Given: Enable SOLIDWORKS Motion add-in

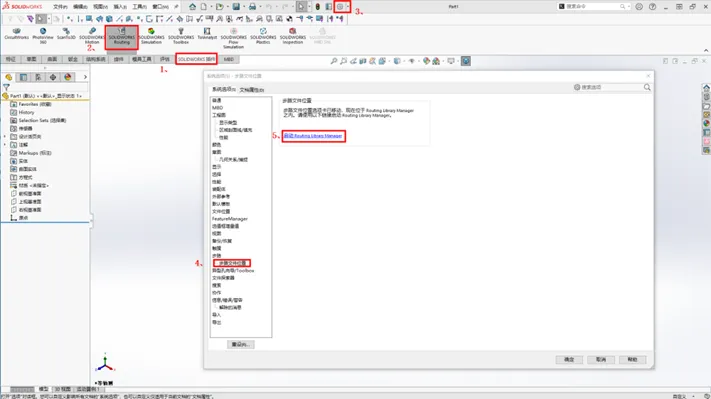Looking at the screenshot, I should click(x=92, y=36).
